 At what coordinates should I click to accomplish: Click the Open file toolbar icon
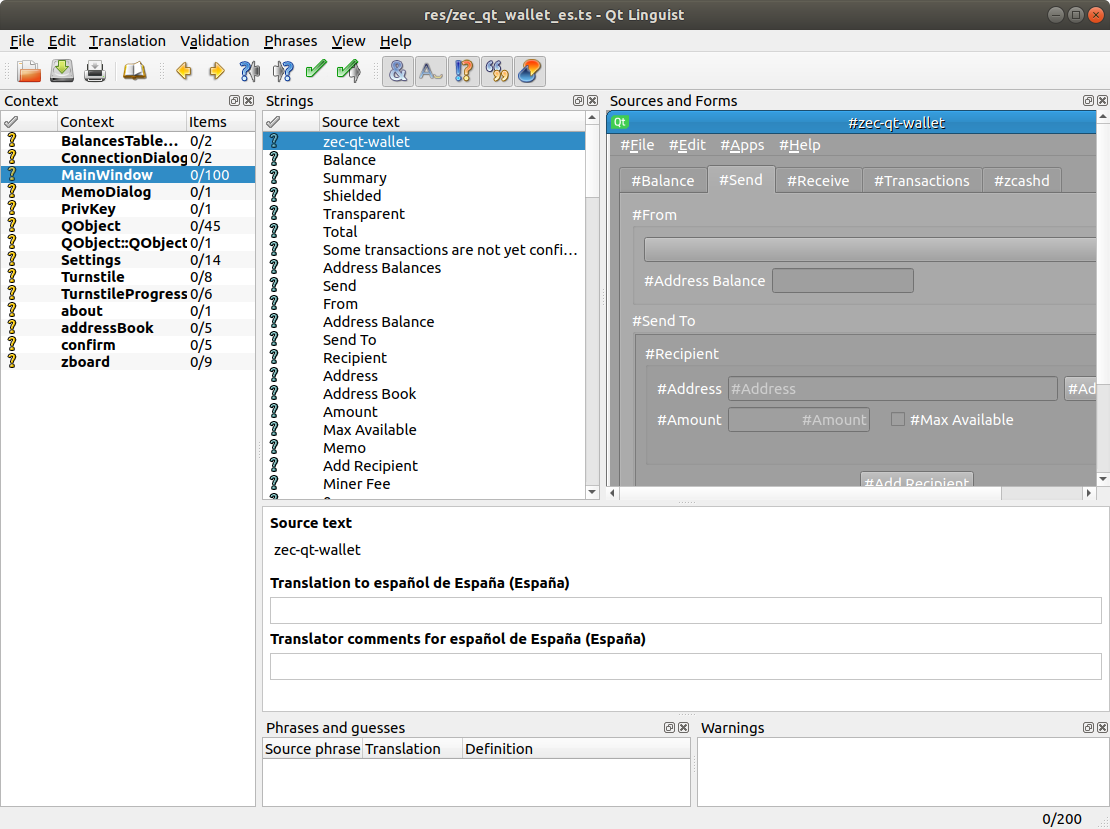[29, 71]
